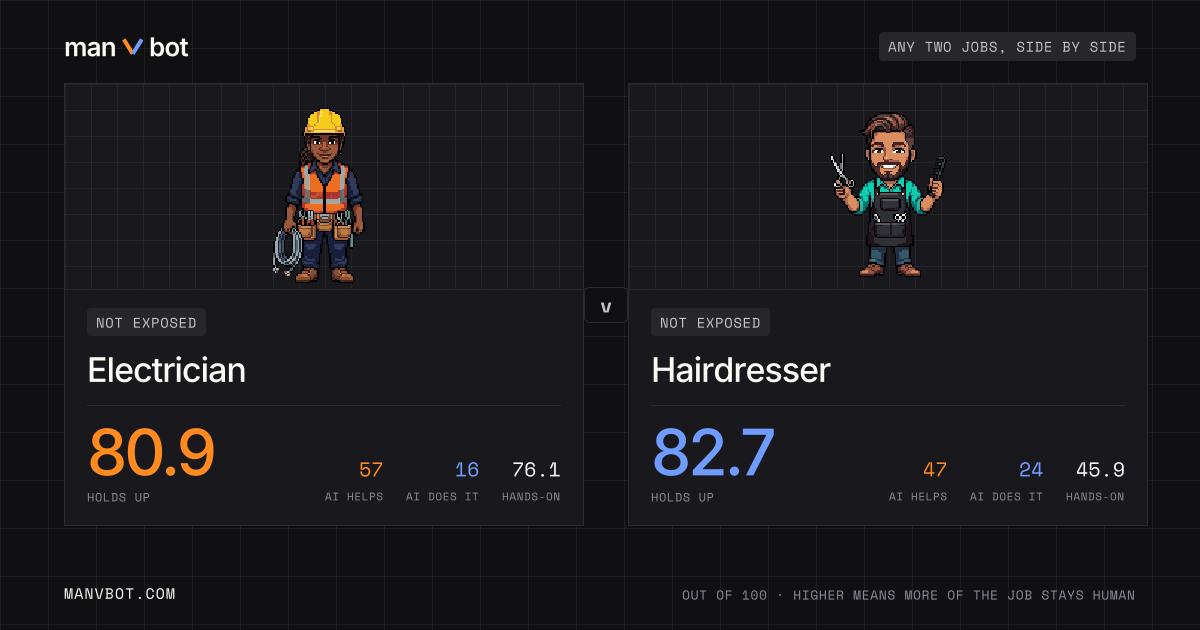Click Electrician's AI Does It value 16
1200x630 pixels.
click(467, 470)
